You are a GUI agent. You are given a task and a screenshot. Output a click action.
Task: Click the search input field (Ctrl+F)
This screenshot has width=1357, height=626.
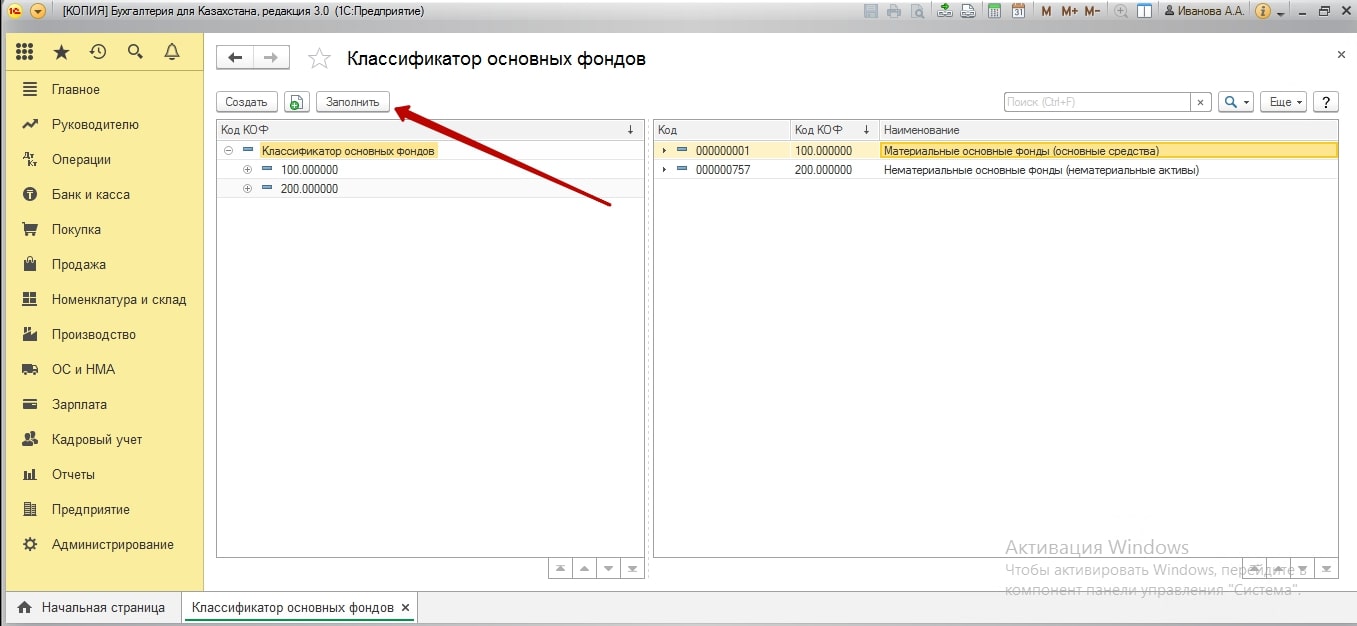pyautogui.click(x=1096, y=102)
